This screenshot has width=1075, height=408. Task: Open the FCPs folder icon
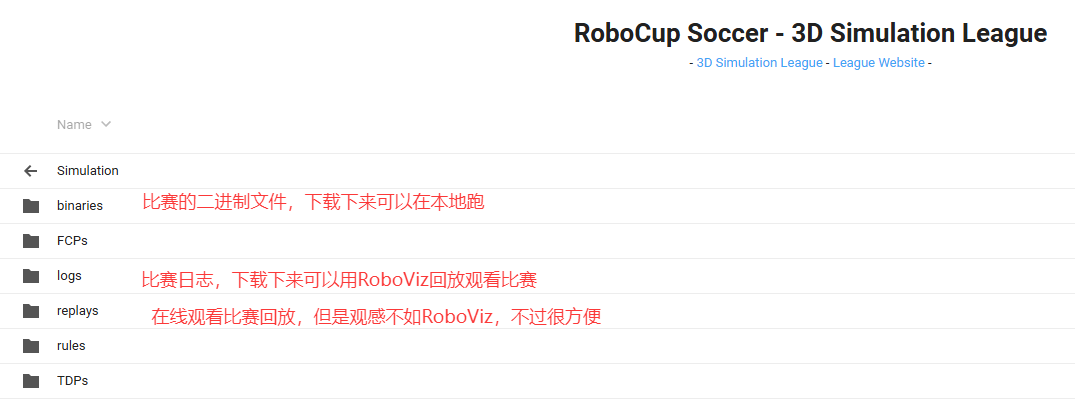31,241
